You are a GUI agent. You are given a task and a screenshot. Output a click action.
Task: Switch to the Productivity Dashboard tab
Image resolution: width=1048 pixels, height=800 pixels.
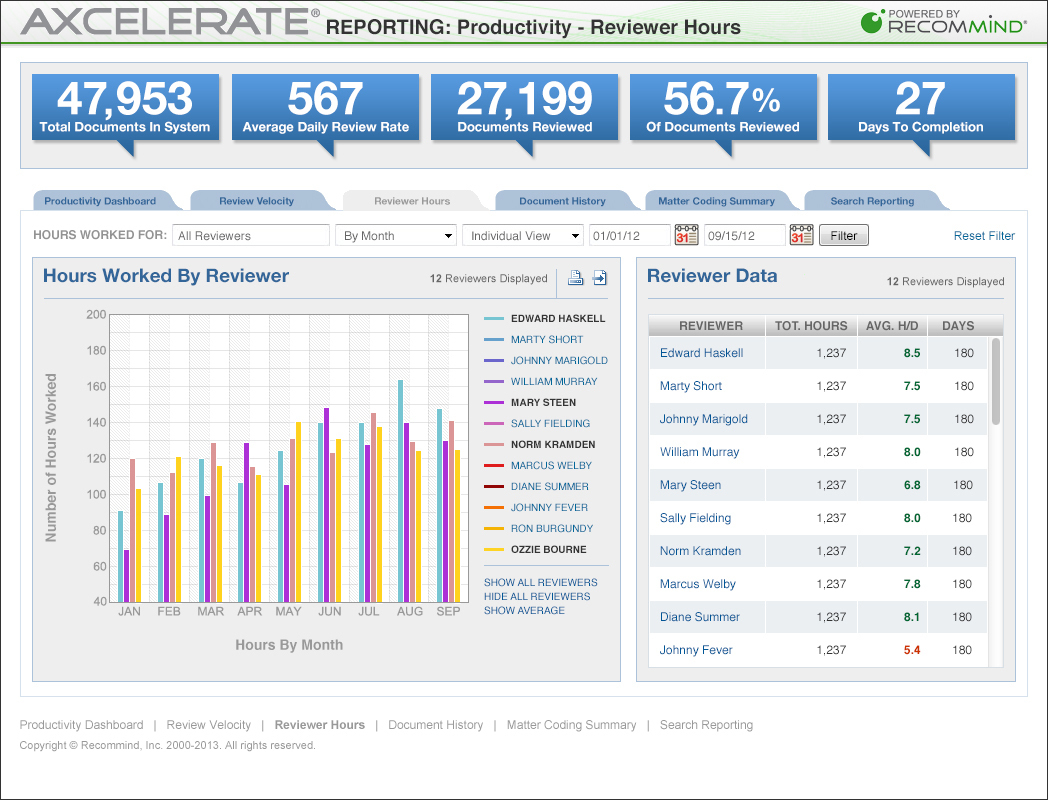[x=100, y=201]
